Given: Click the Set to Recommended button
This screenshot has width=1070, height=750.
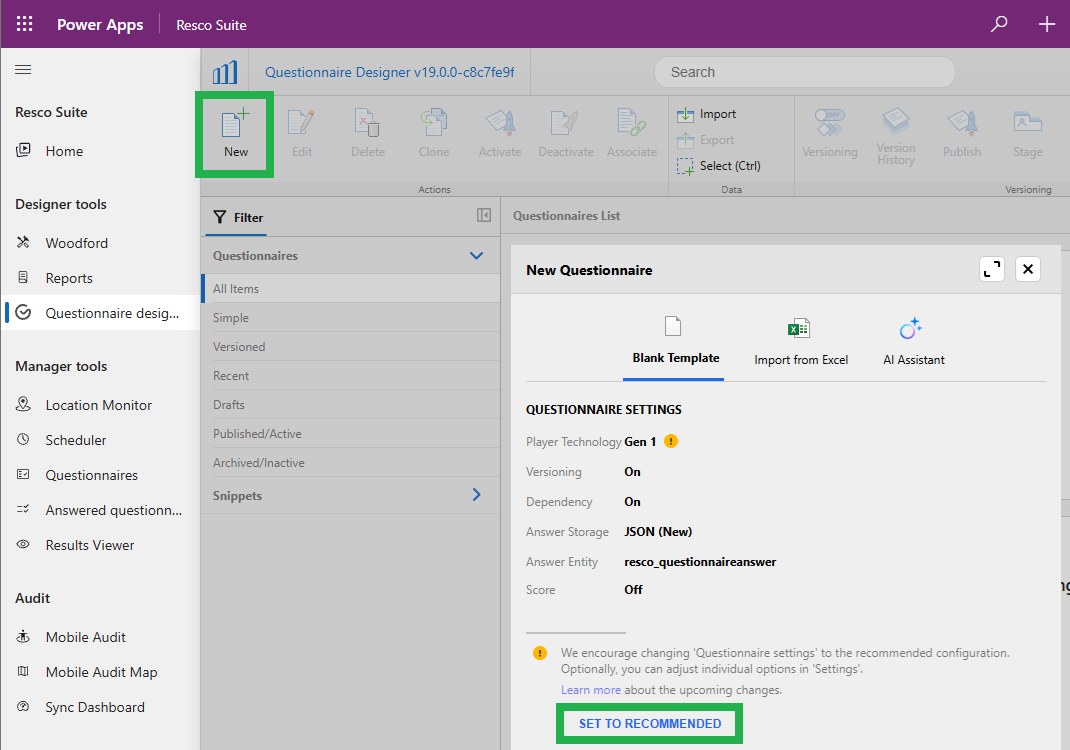Looking at the screenshot, I should (649, 724).
